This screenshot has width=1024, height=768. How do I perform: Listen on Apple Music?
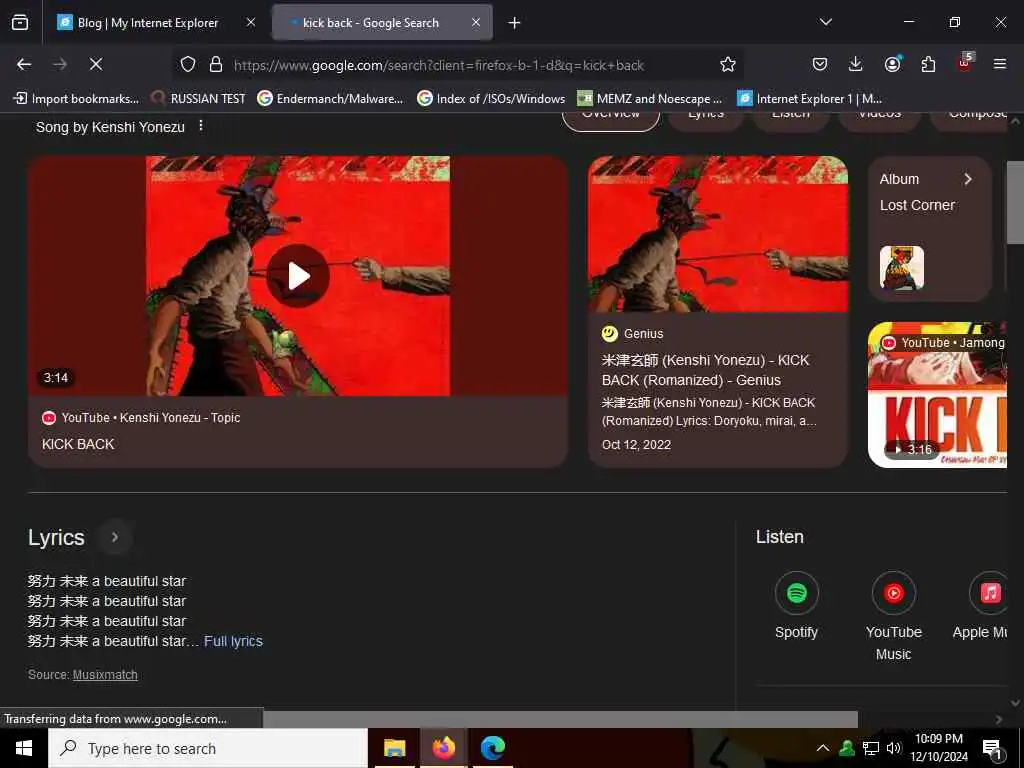(x=982, y=605)
